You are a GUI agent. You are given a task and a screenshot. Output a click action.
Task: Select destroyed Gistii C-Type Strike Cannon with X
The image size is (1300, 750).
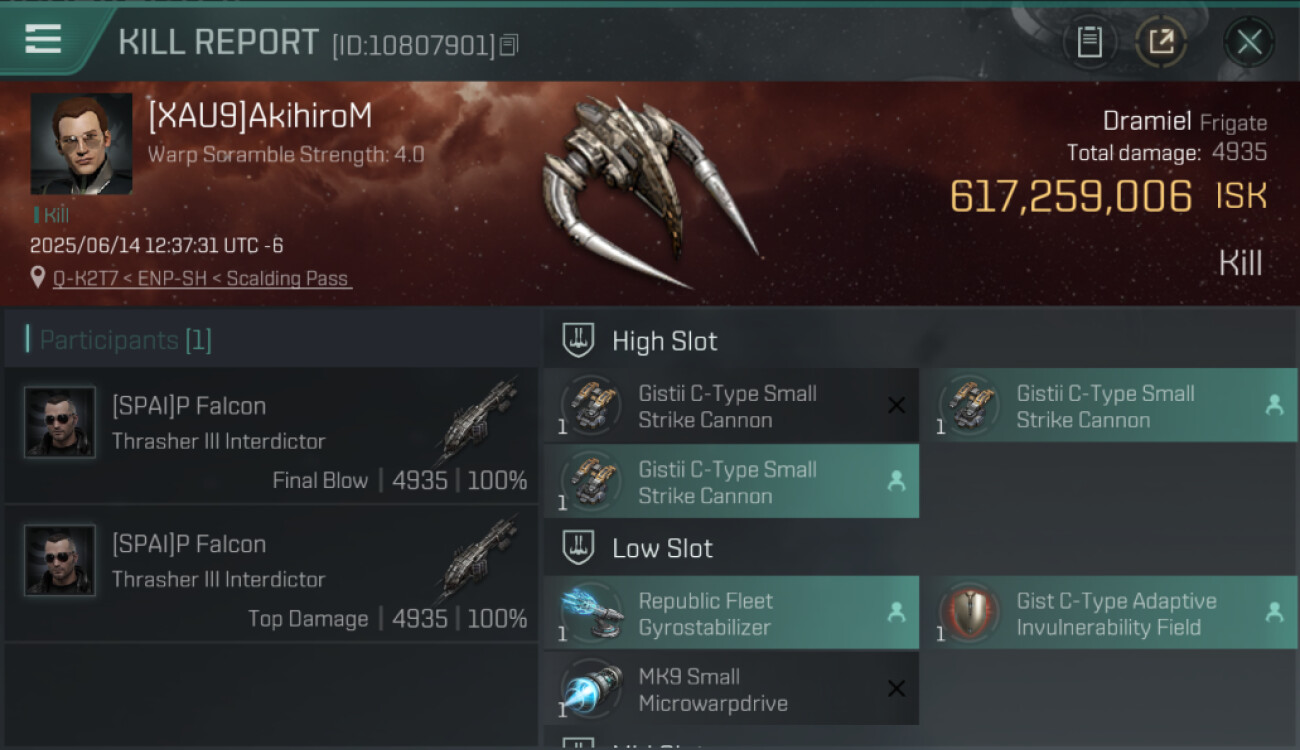731,406
